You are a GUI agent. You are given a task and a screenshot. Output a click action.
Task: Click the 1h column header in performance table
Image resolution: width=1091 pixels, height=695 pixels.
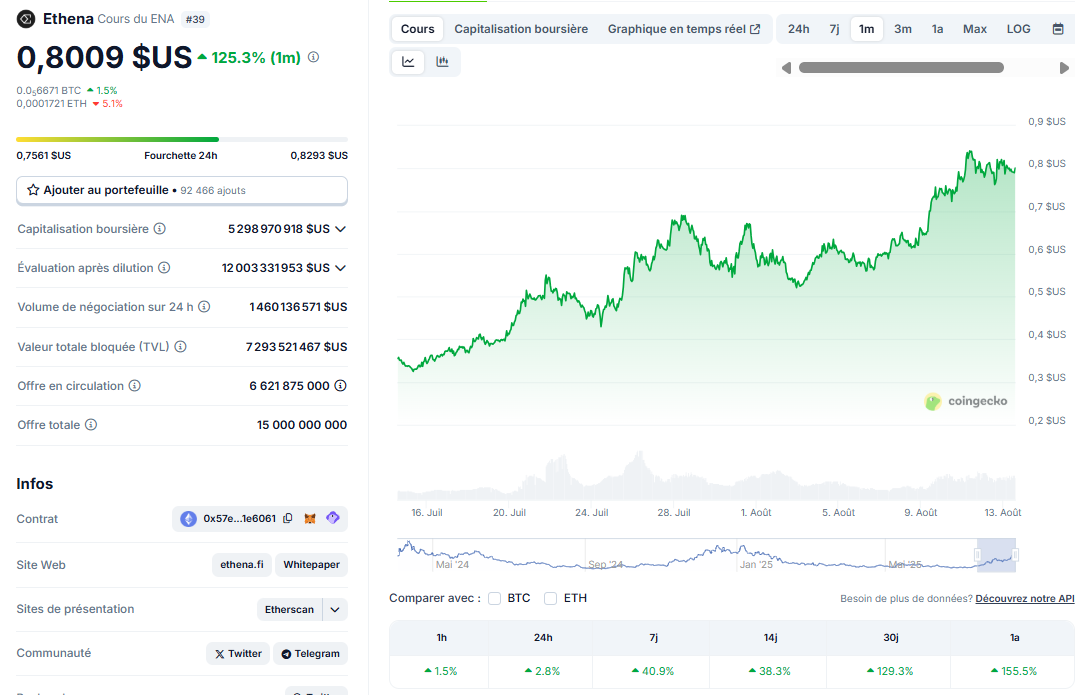click(442, 638)
